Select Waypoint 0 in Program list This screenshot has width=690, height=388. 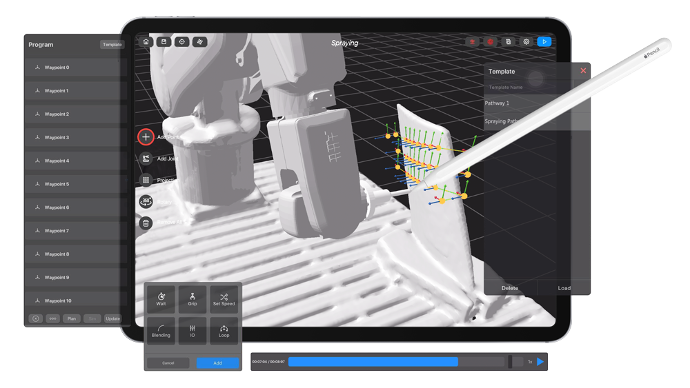(x=76, y=67)
